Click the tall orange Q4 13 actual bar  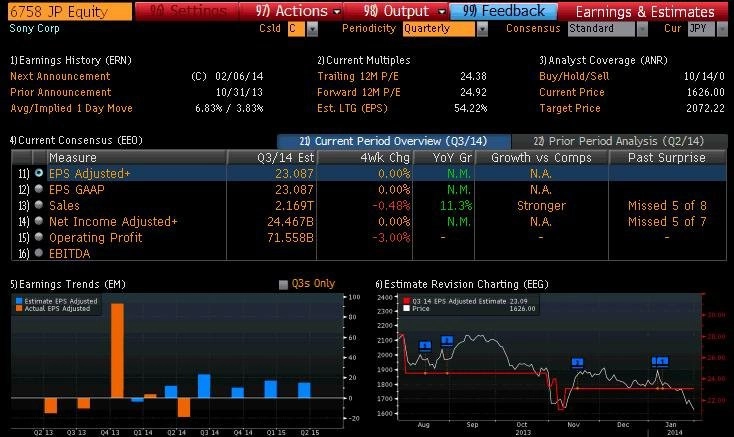click(117, 350)
